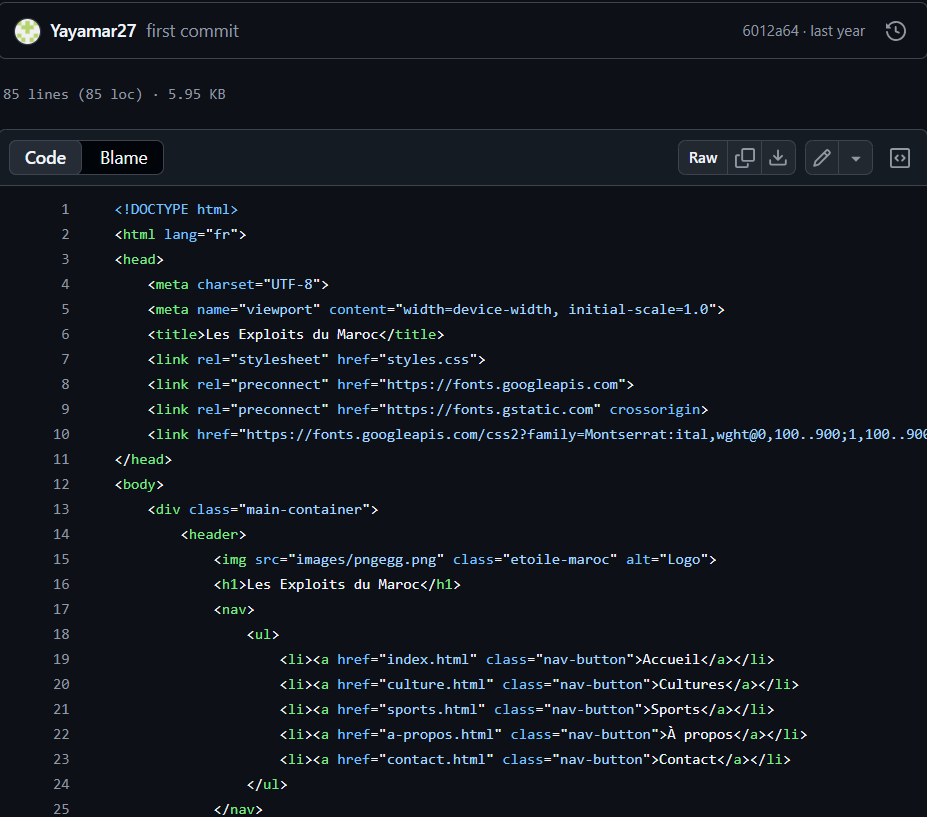Viewport: 927px width, 817px height.
Task: Click the Raw button
Action: [x=702, y=157]
